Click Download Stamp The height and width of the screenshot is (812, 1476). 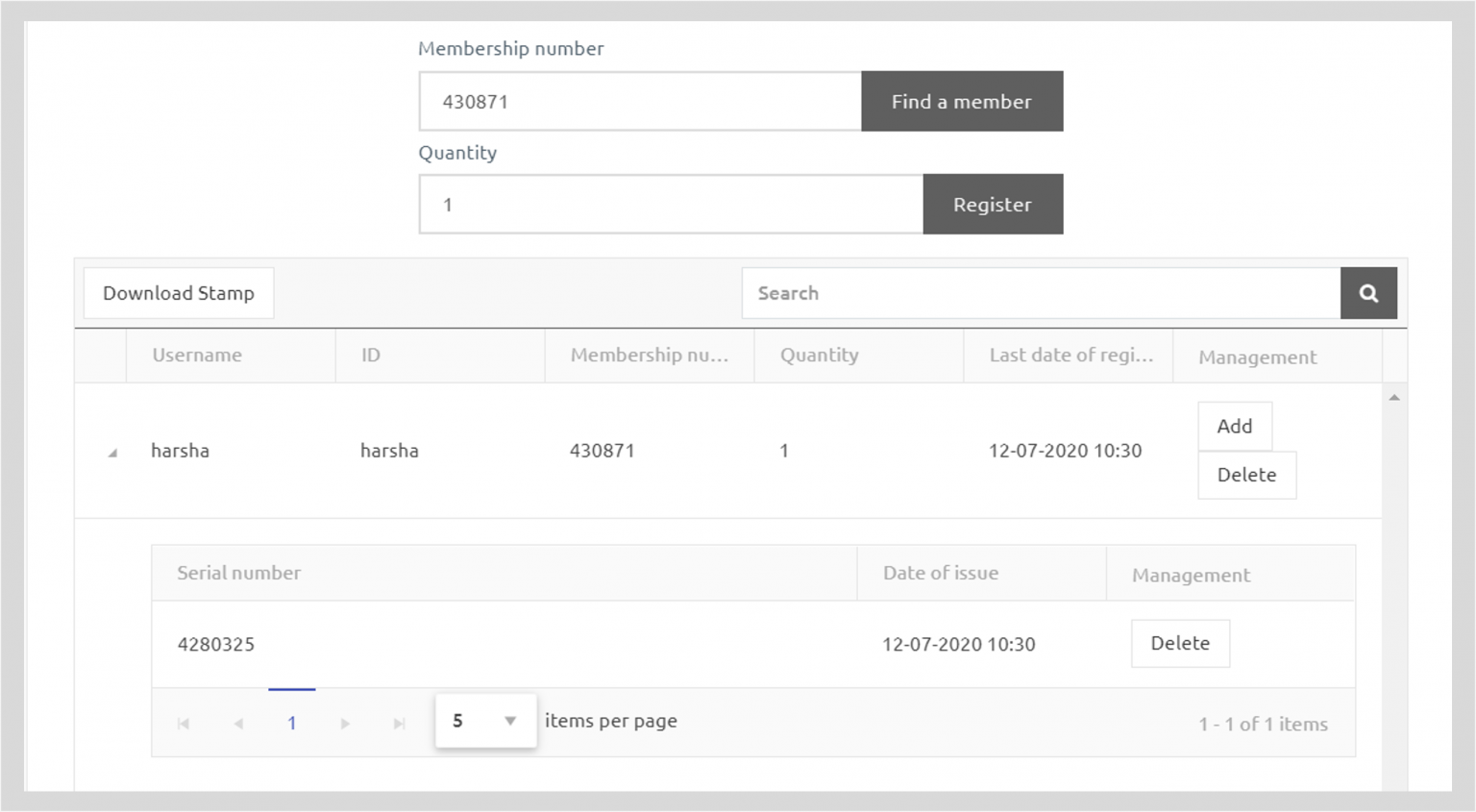[178, 293]
